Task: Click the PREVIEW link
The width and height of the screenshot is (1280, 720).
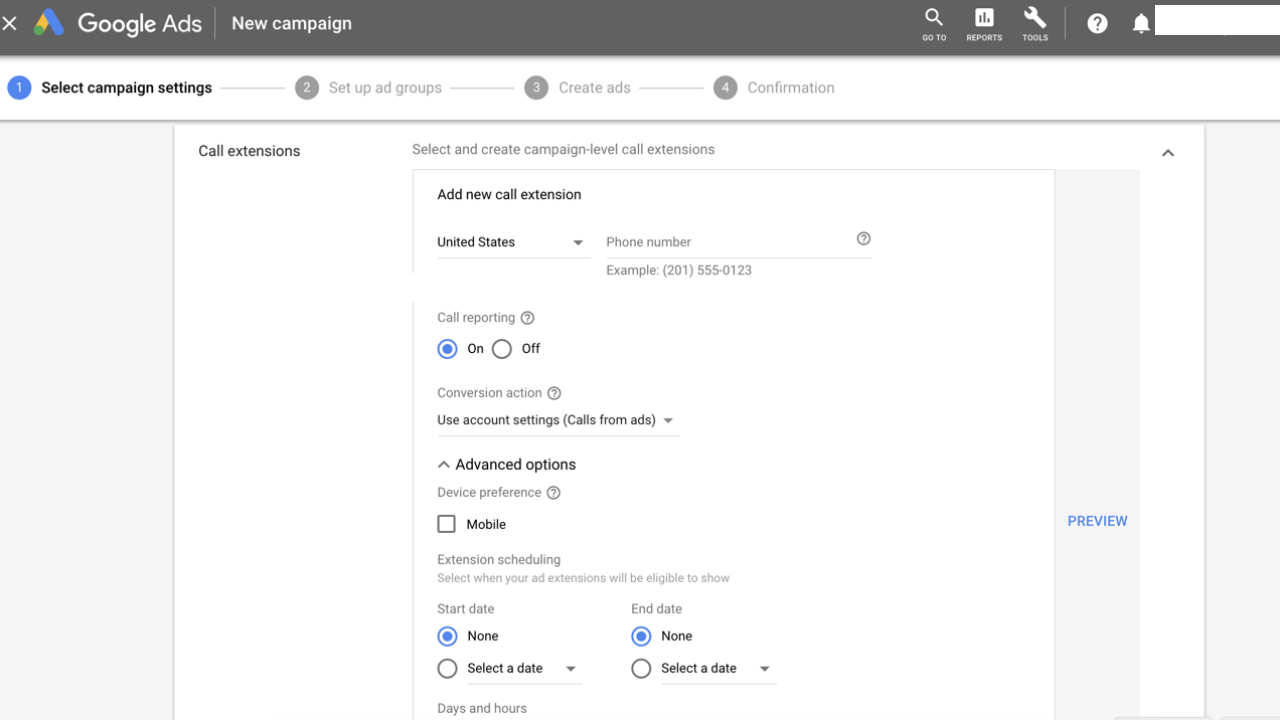Action: click(1097, 521)
